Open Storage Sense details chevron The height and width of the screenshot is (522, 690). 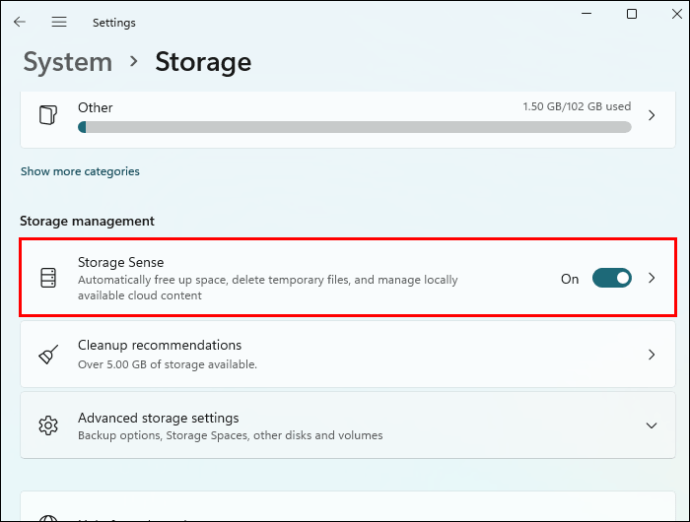[x=652, y=278]
